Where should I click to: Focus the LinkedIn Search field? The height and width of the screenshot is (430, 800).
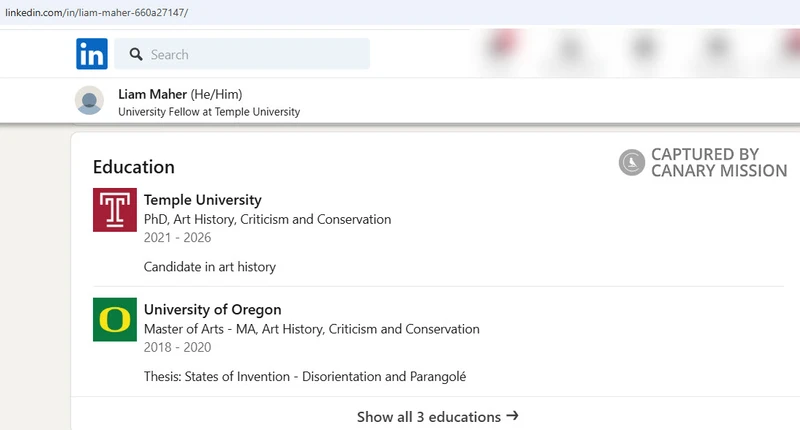[x=242, y=54]
